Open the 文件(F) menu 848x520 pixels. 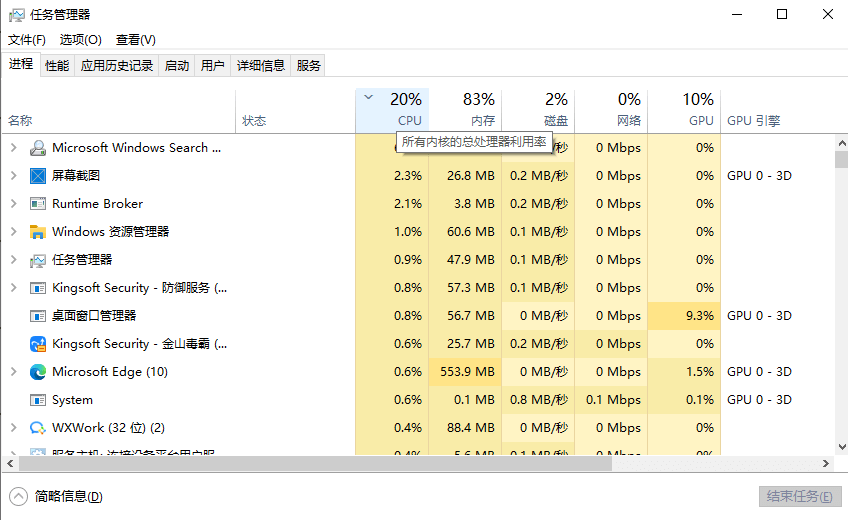[x=26, y=39]
